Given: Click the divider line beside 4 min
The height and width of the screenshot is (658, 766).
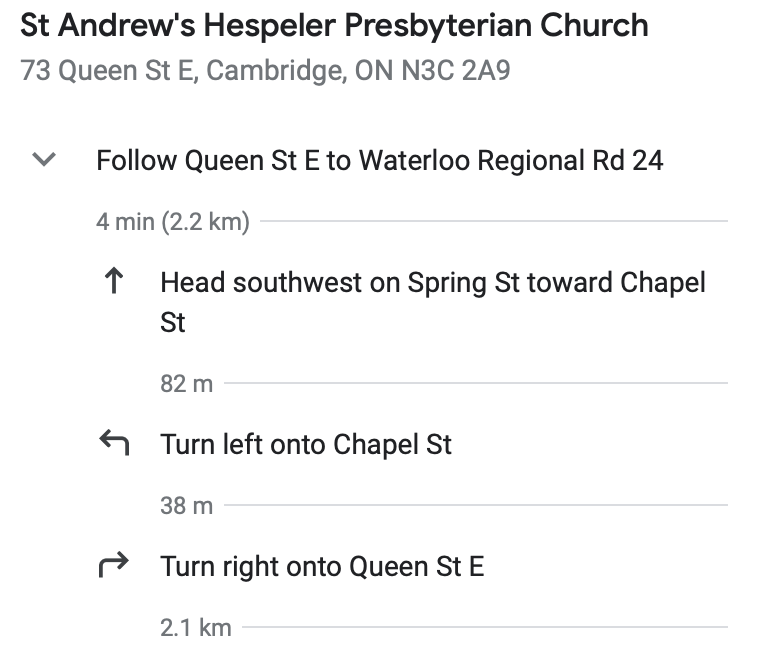Looking at the screenshot, I should click(x=494, y=221).
